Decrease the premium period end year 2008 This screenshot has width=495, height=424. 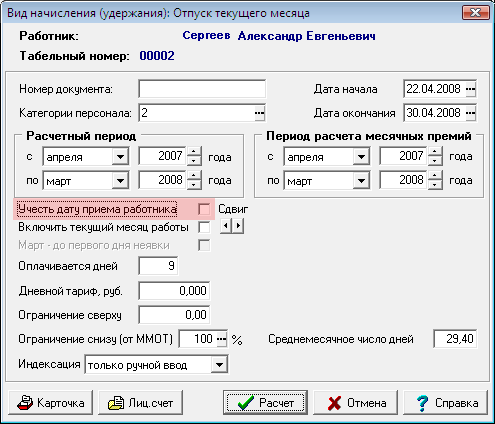435,185
